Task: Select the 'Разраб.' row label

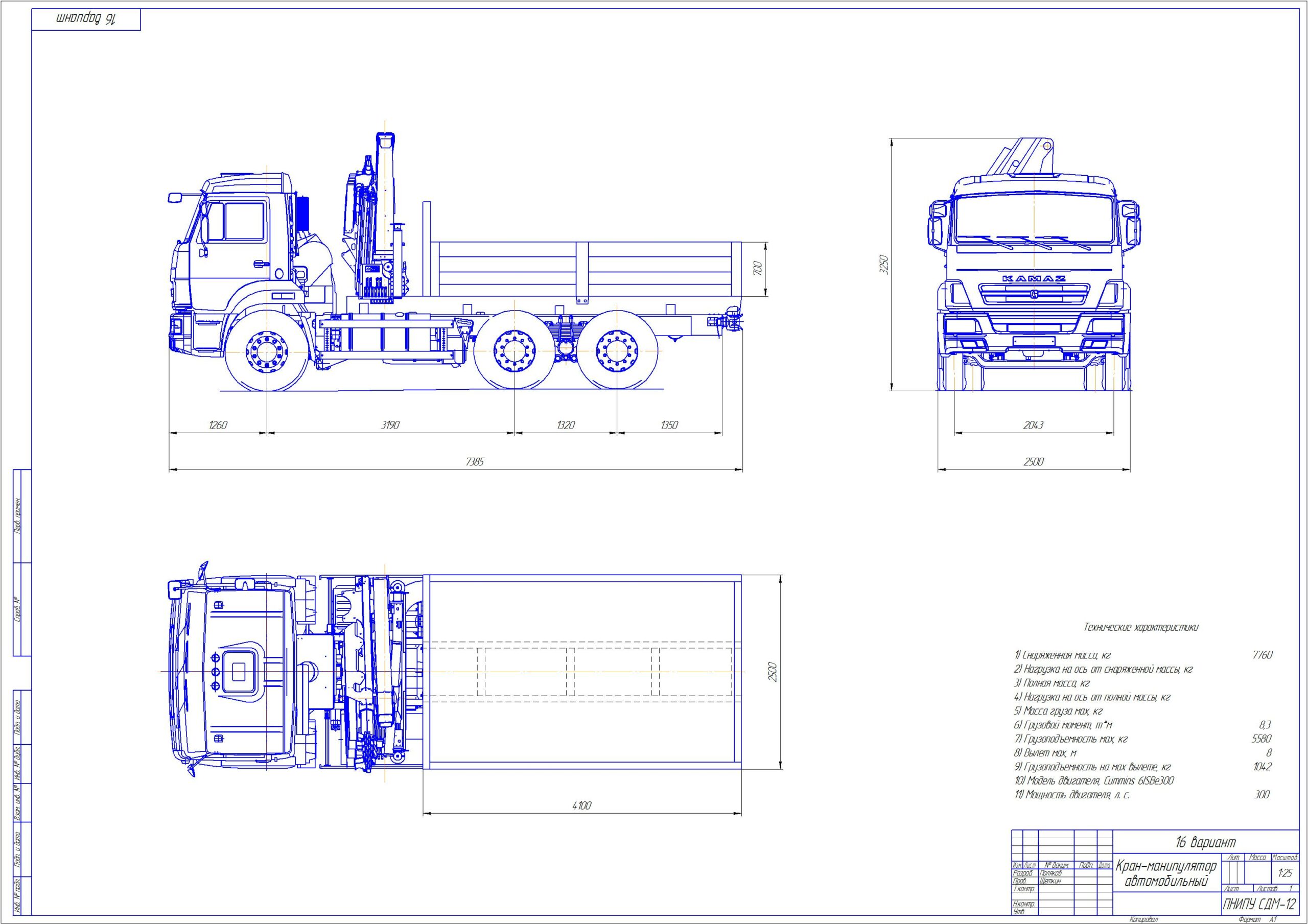Action: (1024, 873)
